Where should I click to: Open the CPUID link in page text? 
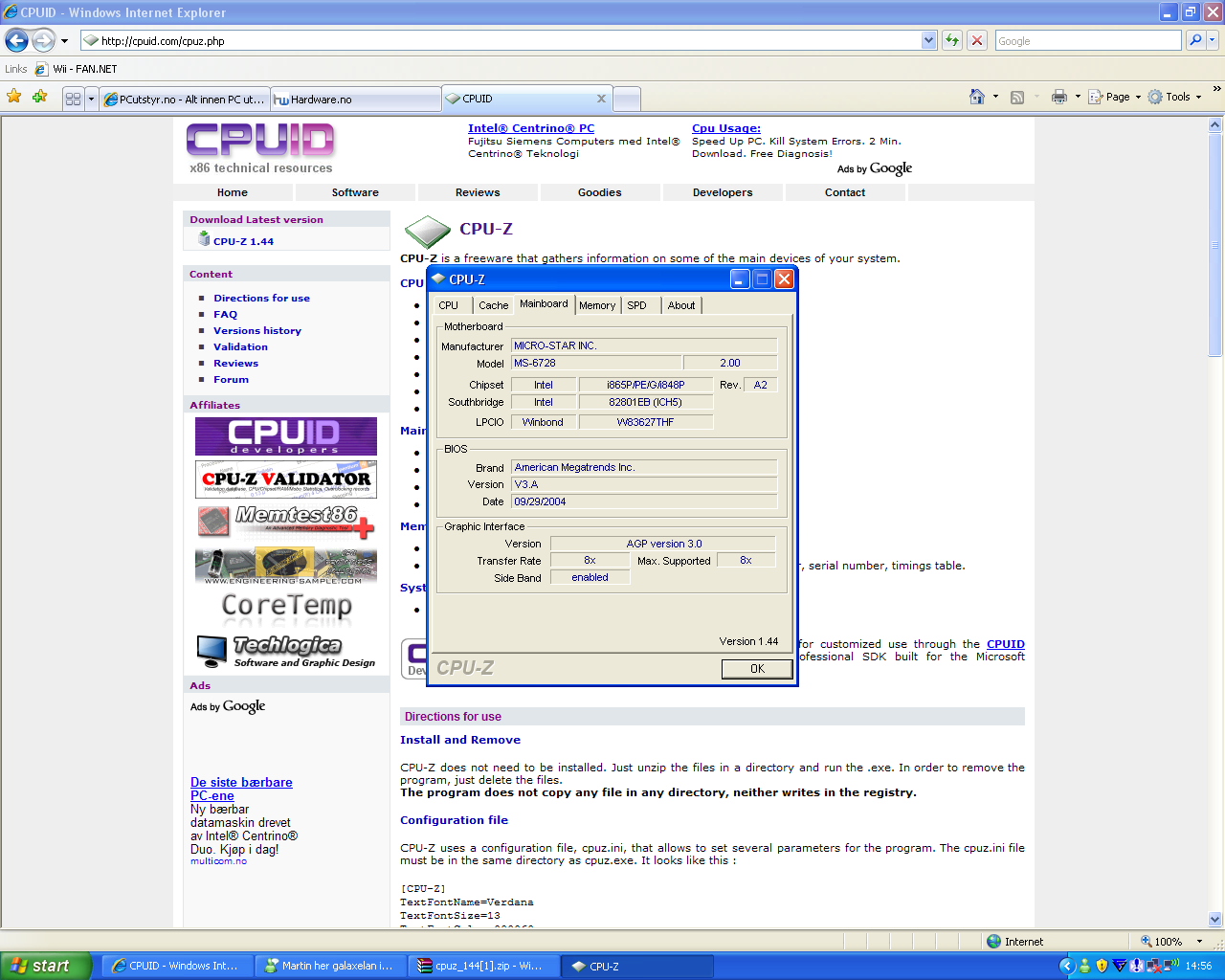tap(1006, 644)
